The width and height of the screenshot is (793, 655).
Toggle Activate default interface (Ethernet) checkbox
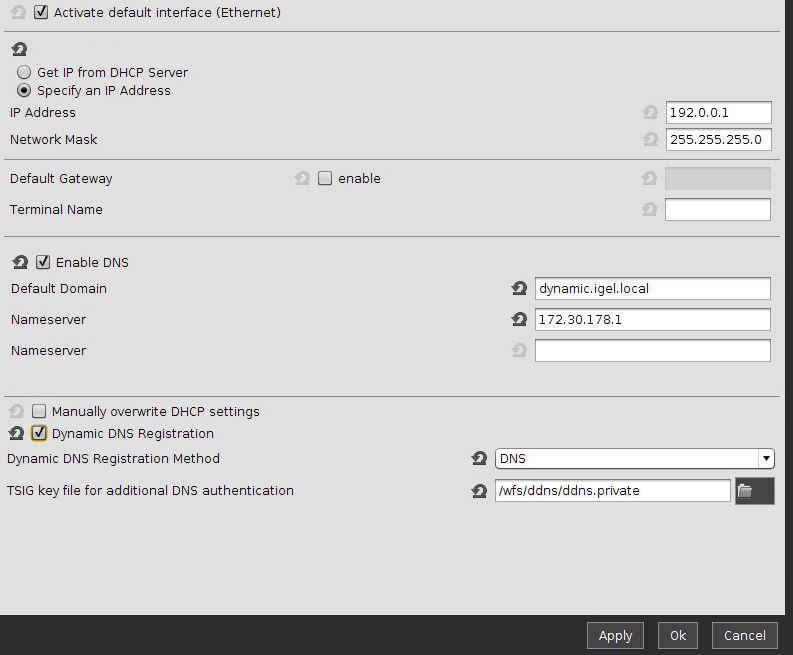pyautogui.click(x=41, y=13)
